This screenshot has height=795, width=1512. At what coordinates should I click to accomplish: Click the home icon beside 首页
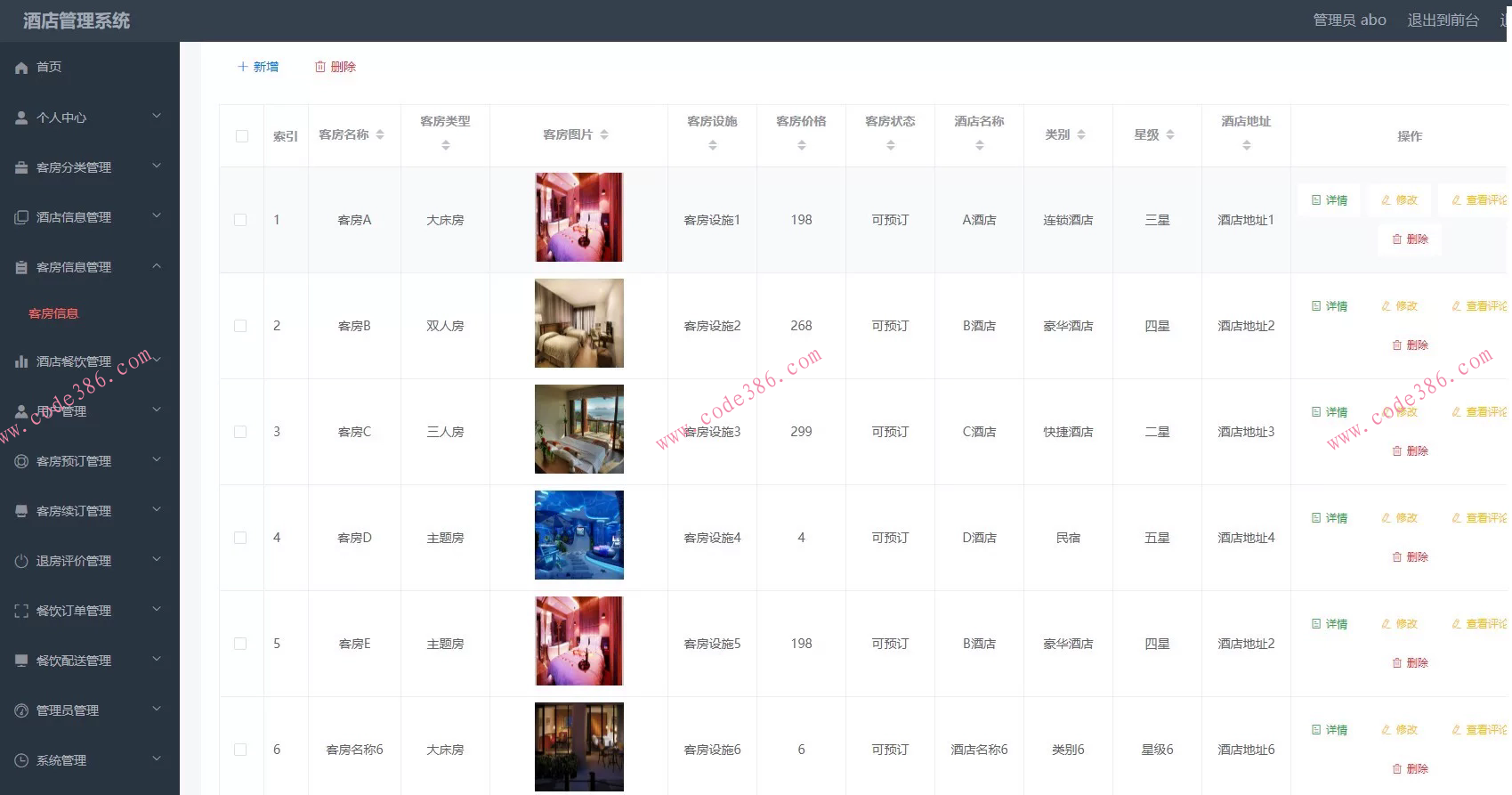[x=21, y=68]
